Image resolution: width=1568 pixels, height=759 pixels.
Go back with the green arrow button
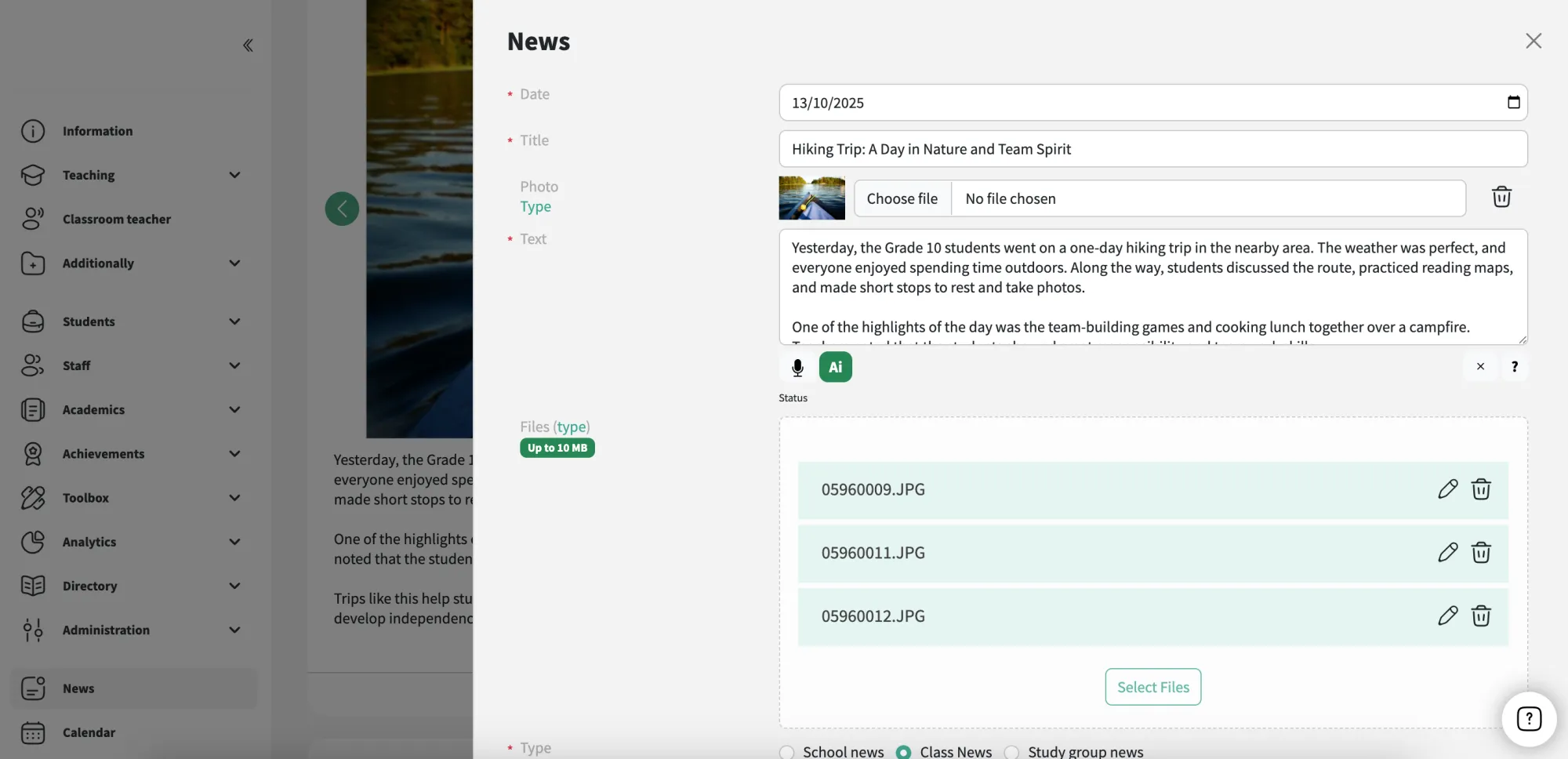(342, 209)
